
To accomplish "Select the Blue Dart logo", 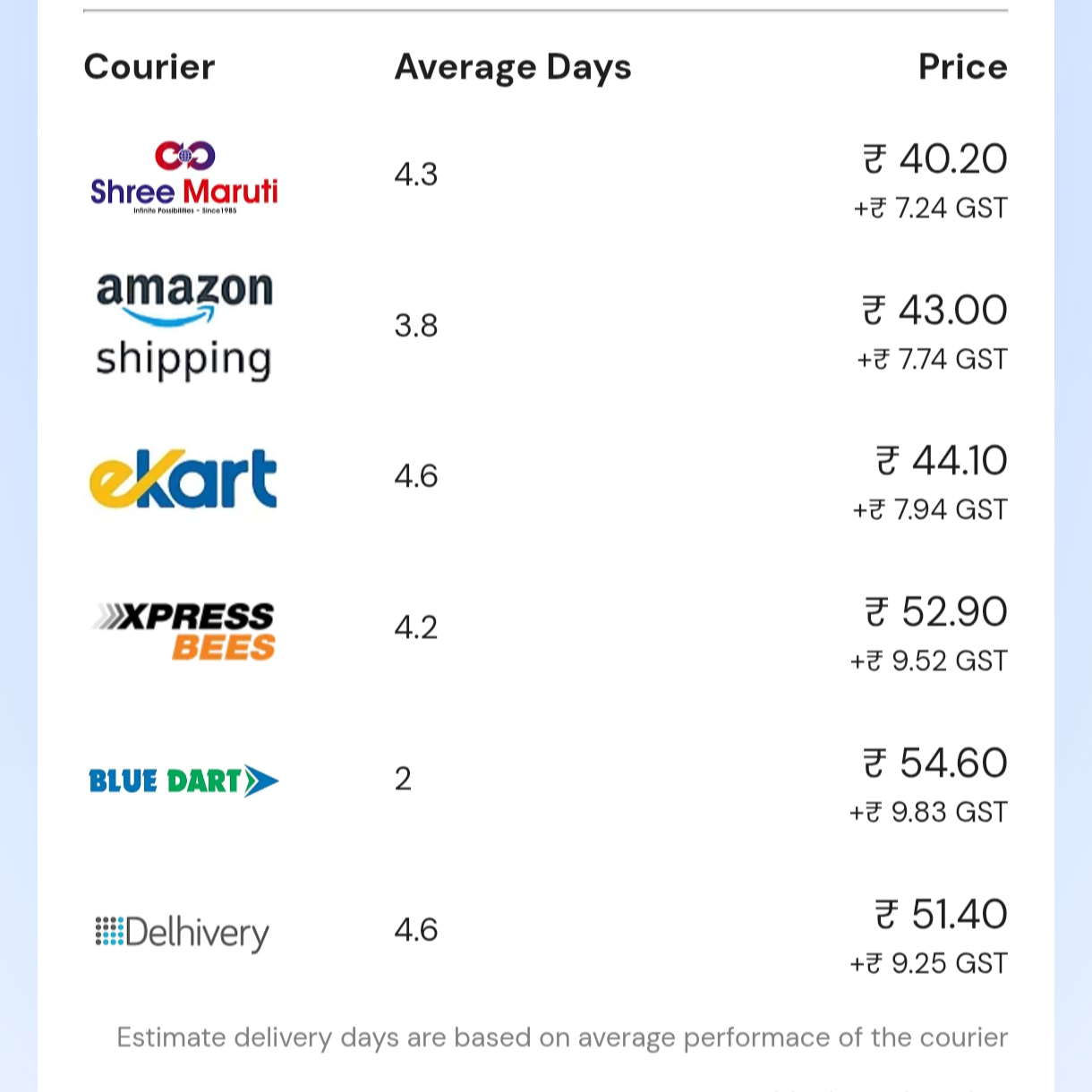I will click(183, 781).
